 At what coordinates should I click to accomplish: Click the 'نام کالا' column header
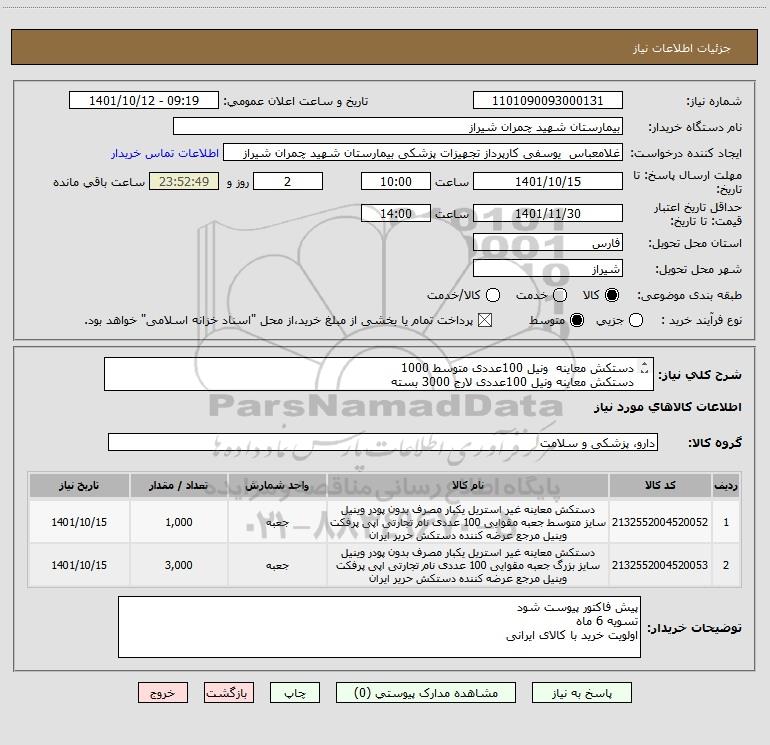pos(468,485)
